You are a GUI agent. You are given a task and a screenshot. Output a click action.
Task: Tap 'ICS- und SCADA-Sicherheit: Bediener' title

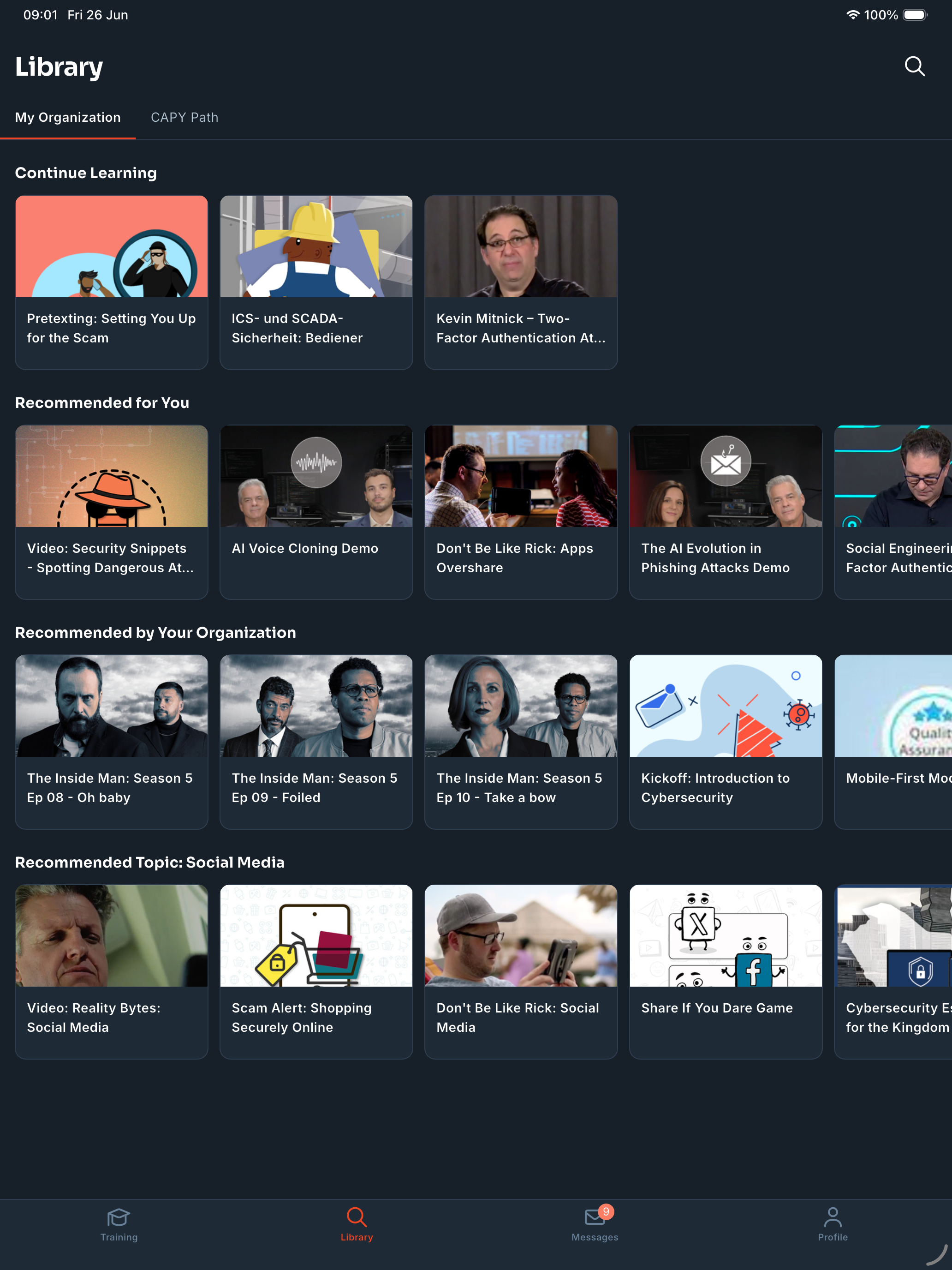(297, 328)
